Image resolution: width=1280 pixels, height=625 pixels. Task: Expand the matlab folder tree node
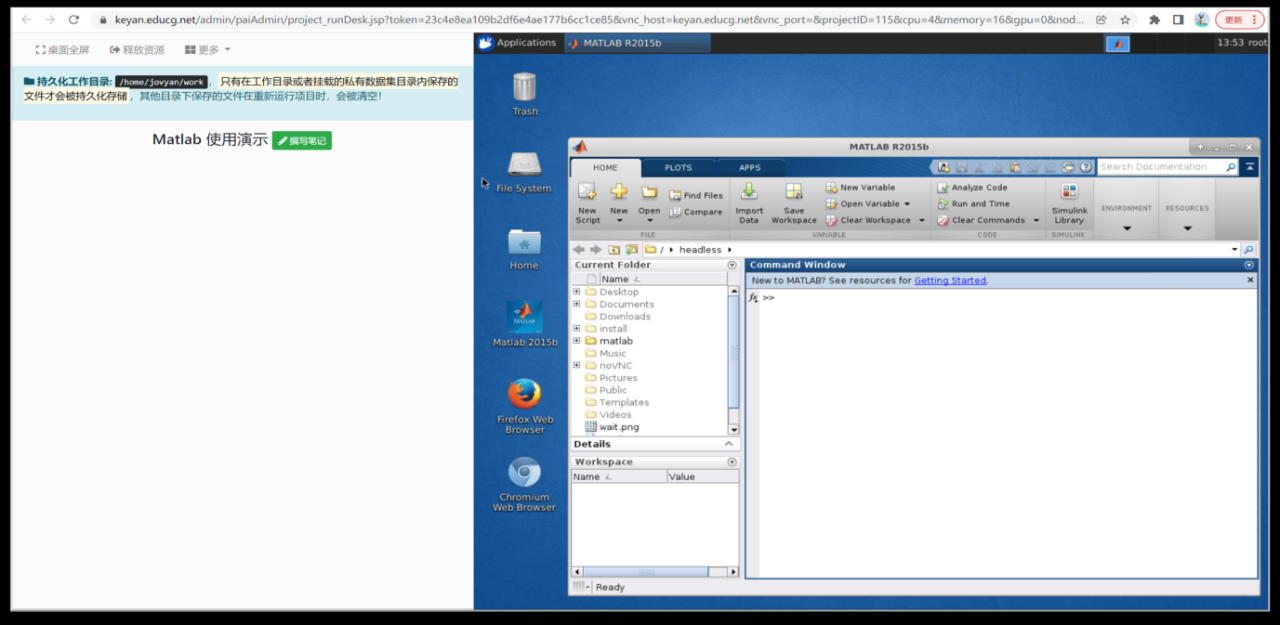click(577, 341)
